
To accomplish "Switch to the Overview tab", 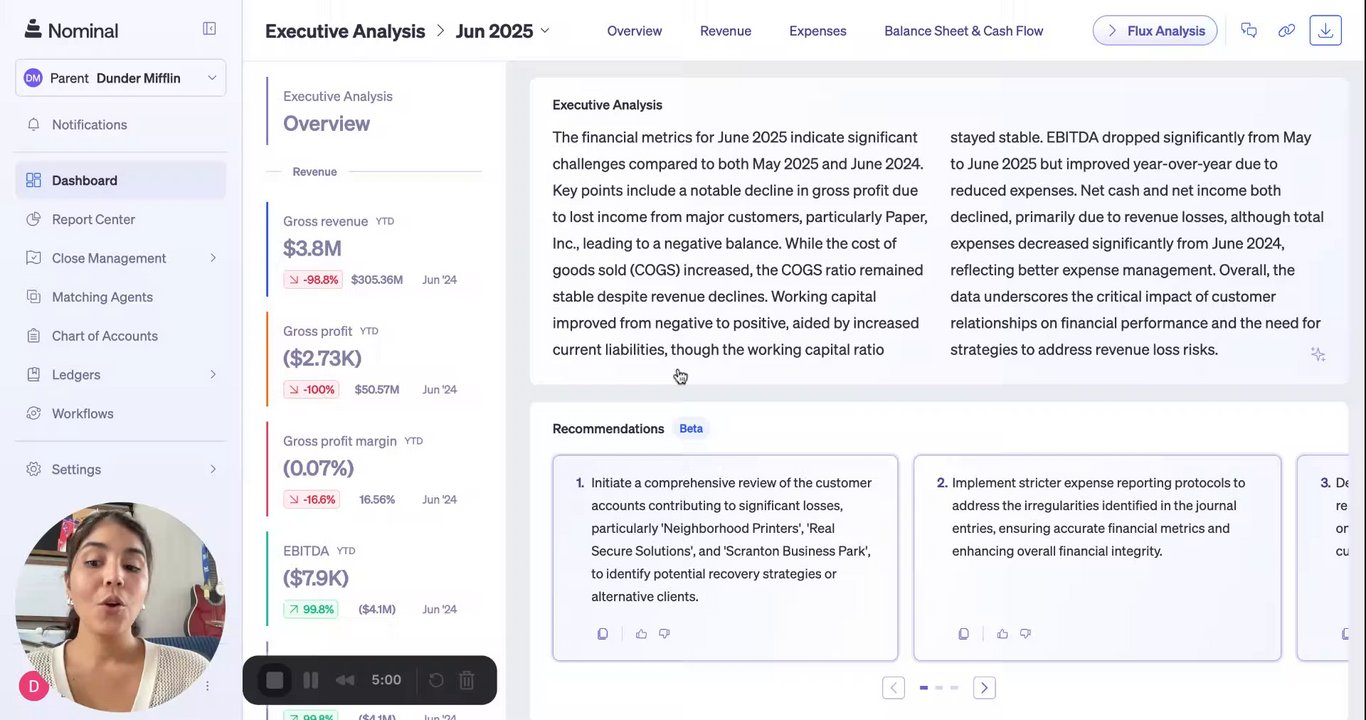I will (x=634, y=31).
